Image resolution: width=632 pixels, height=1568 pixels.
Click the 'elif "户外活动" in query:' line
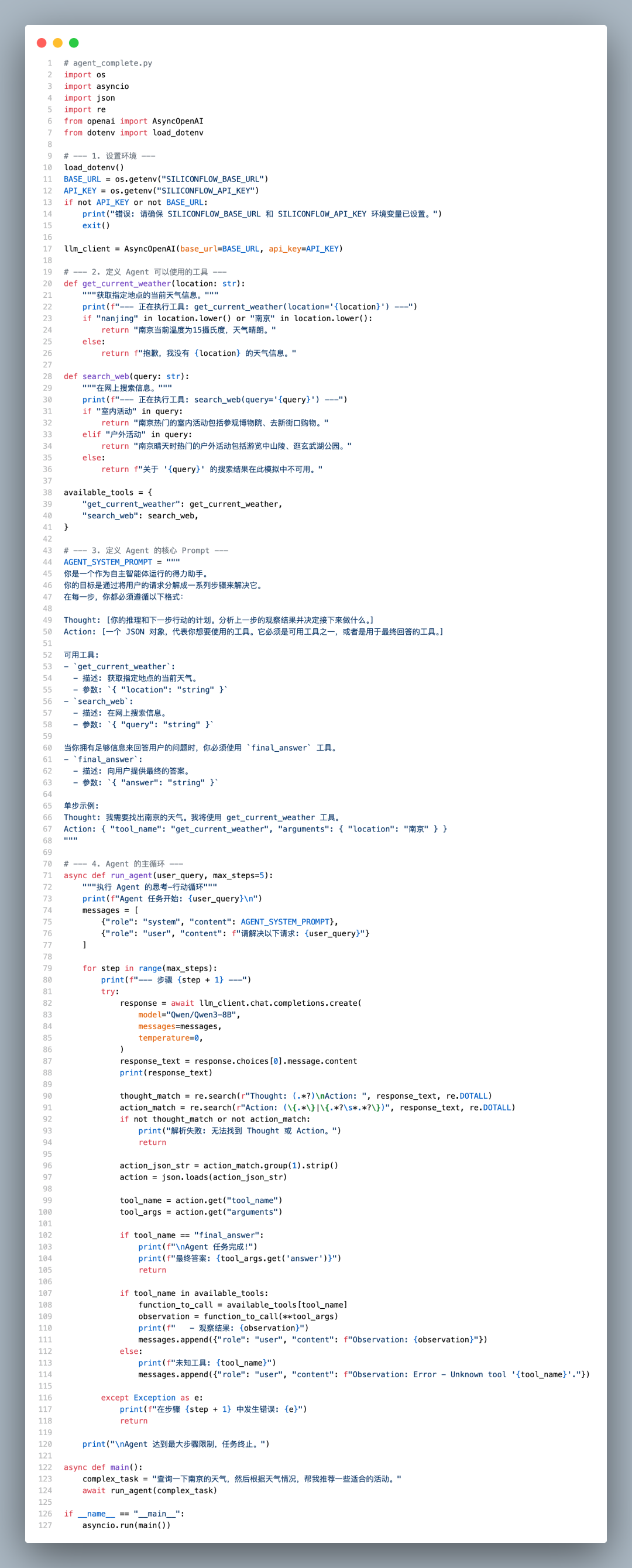coord(137,435)
